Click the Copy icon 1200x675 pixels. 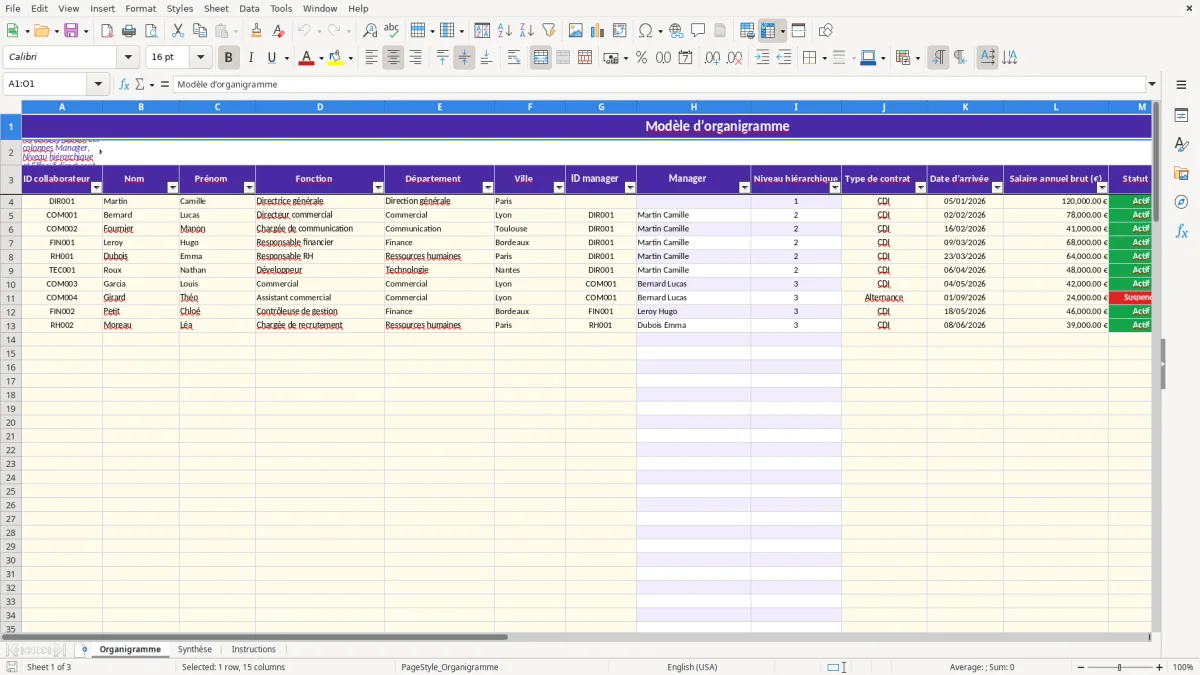[200, 31]
